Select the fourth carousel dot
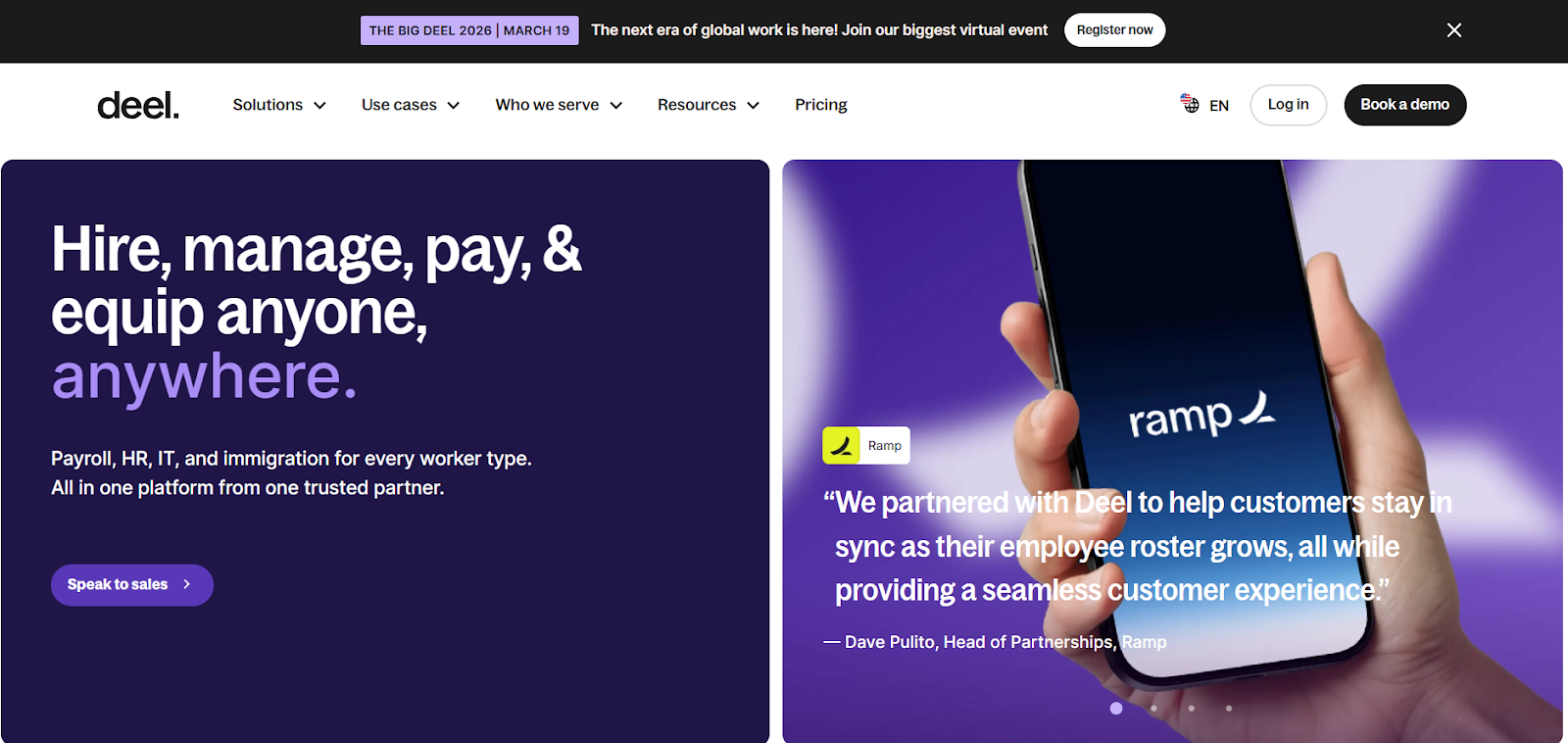The height and width of the screenshot is (743, 1568). (x=1229, y=708)
